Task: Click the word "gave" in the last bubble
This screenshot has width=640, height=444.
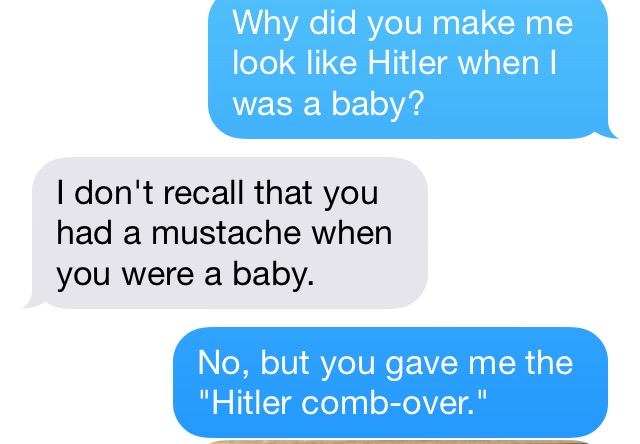Action: [x=421, y=364]
